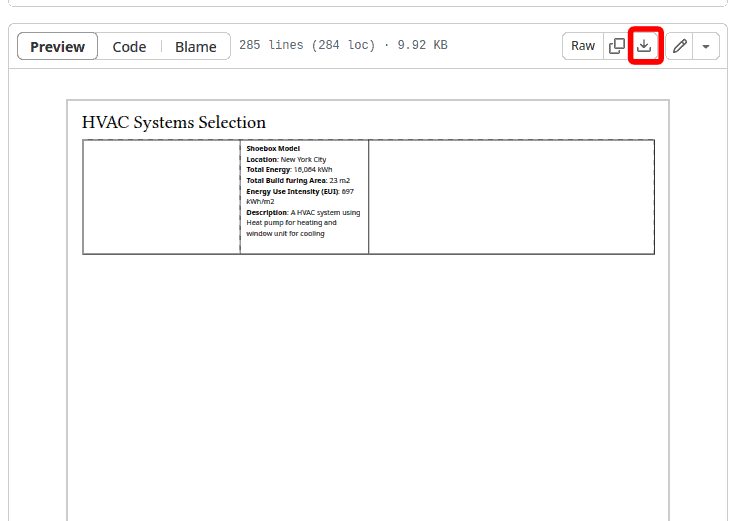Switch to the Code tab
This screenshot has height=521, width=730.
pos(129,47)
